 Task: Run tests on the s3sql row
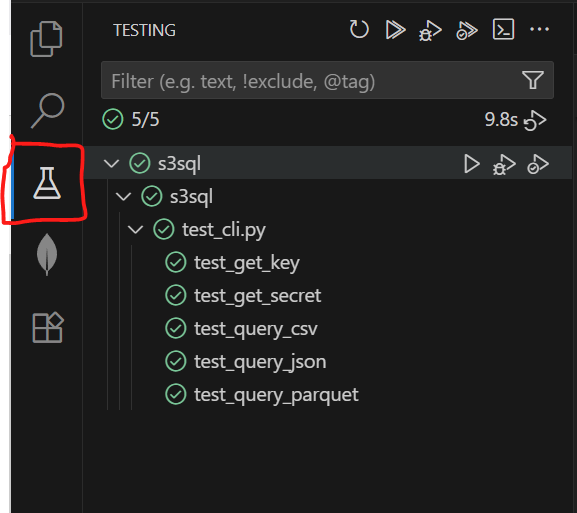pyautogui.click(x=471, y=164)
